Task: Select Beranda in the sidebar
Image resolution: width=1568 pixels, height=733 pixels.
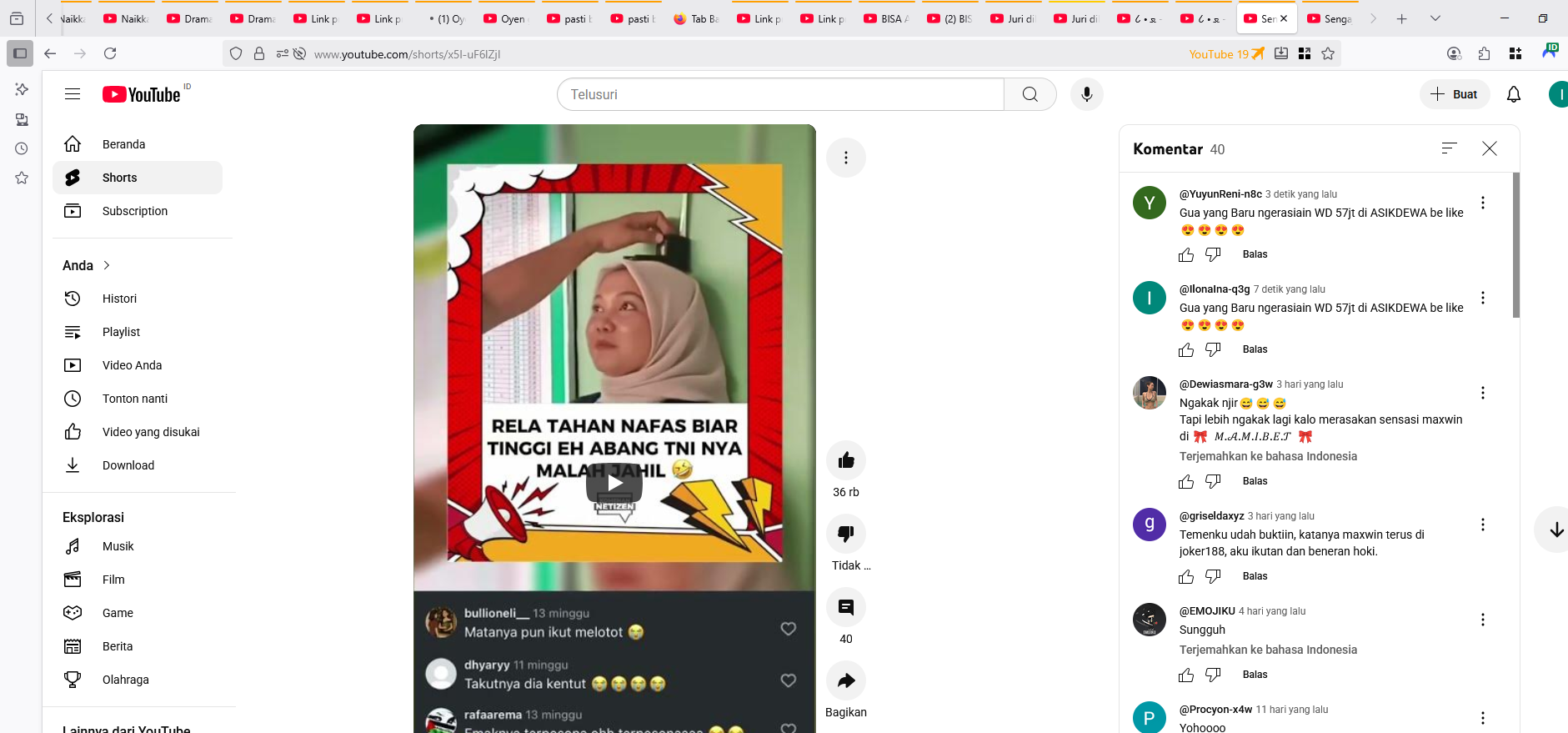Action: pyautogui.click(x=138, y=144)
